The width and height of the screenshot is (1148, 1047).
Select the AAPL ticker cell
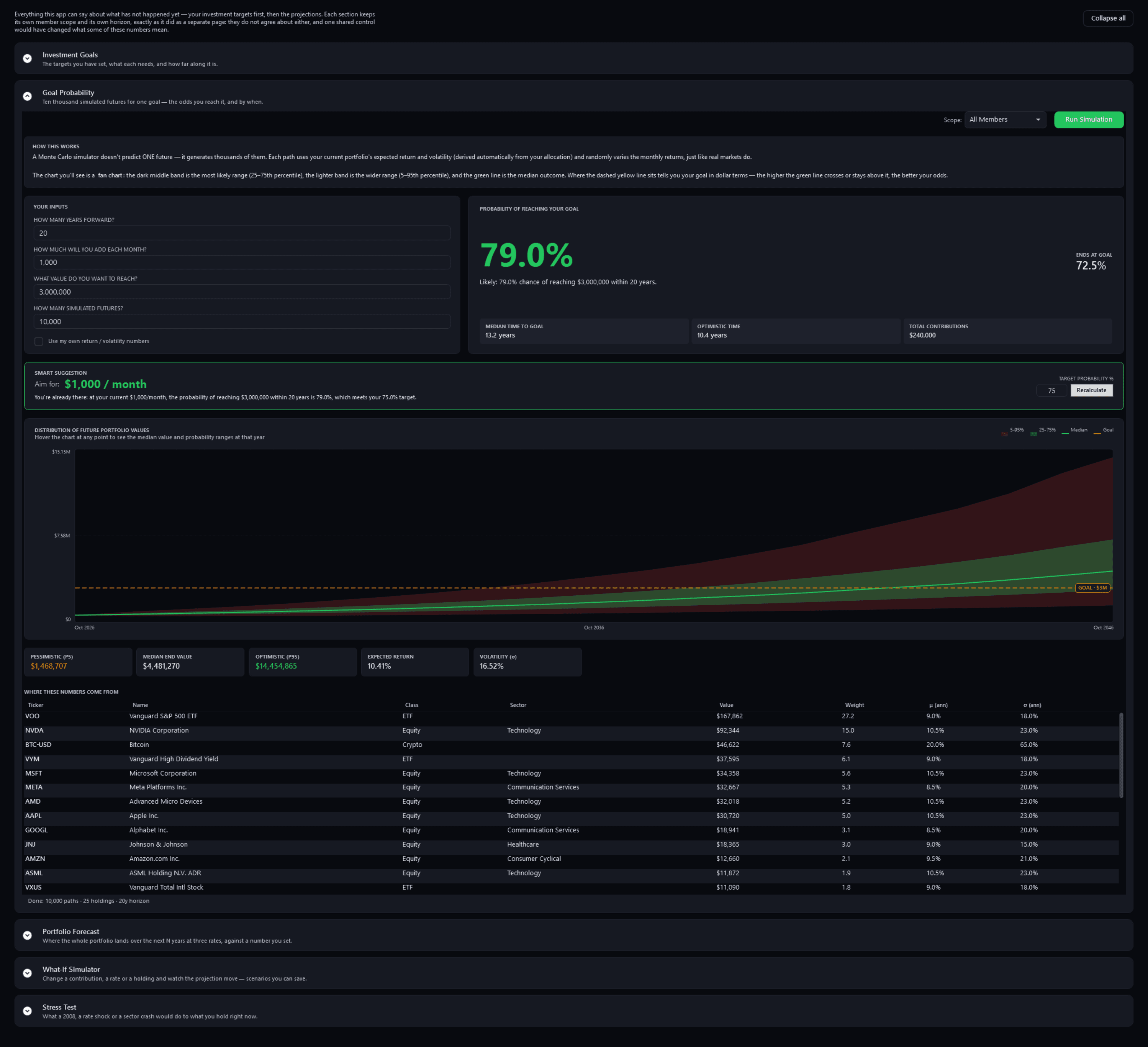point(33,816)
